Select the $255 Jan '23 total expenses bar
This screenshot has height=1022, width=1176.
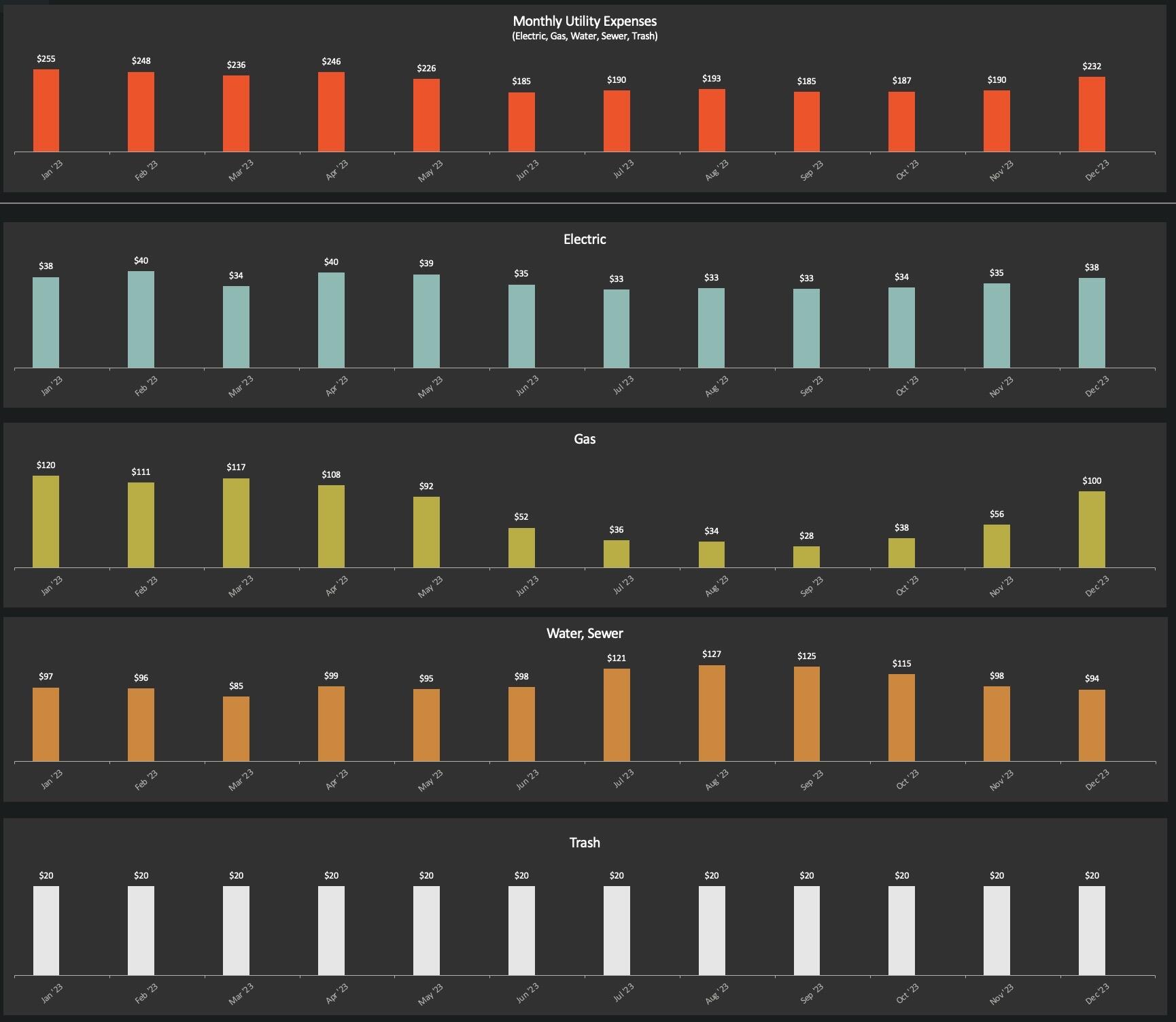46,110
